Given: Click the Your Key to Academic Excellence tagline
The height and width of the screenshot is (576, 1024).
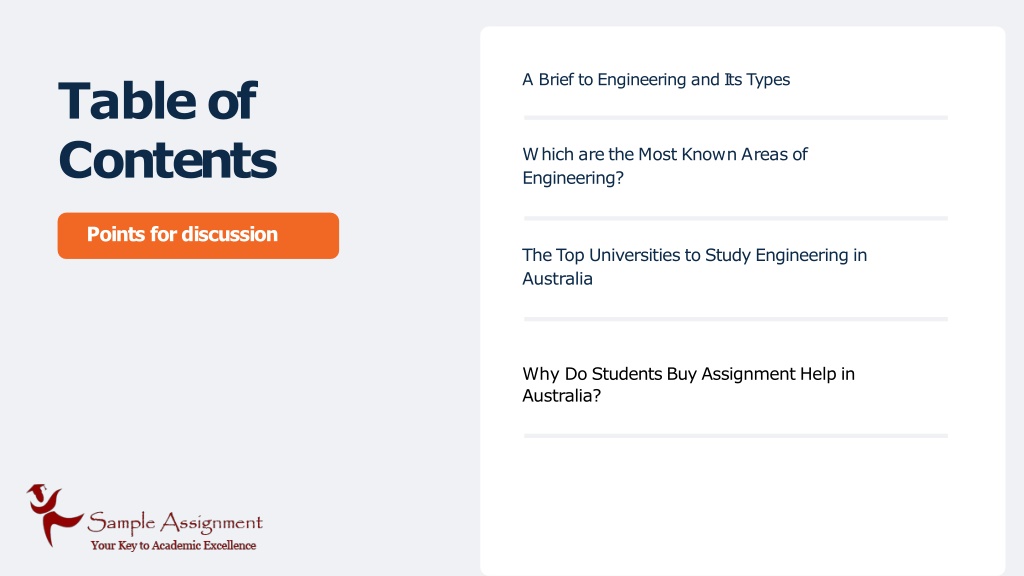Looking at the screenshot, I should [x=173, y=545].
